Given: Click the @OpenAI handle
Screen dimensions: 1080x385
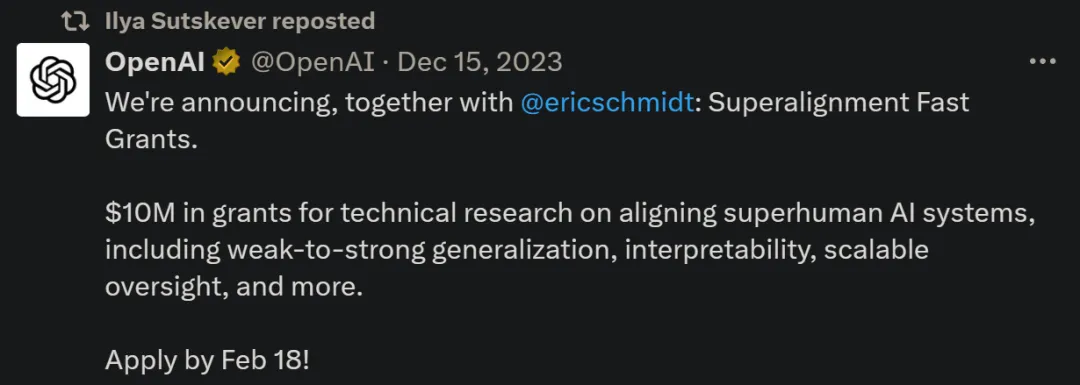Looking at the screenshot, I should pyautogui.click(x=312, y=63).
